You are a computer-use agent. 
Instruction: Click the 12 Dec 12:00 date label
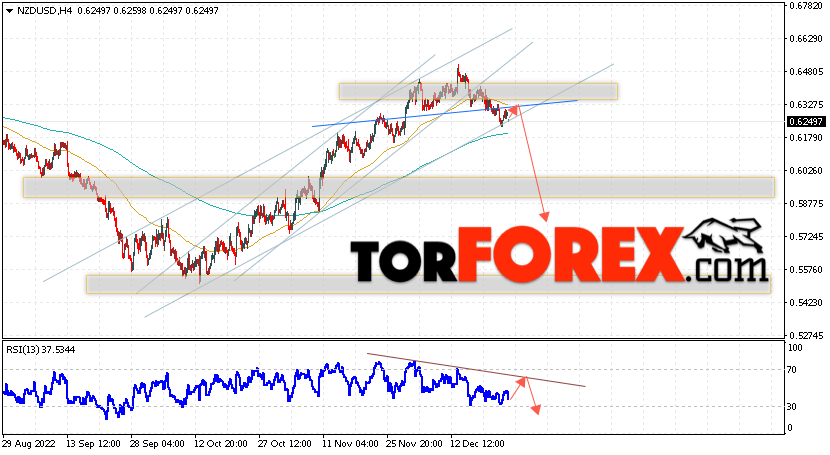[477, 443]
